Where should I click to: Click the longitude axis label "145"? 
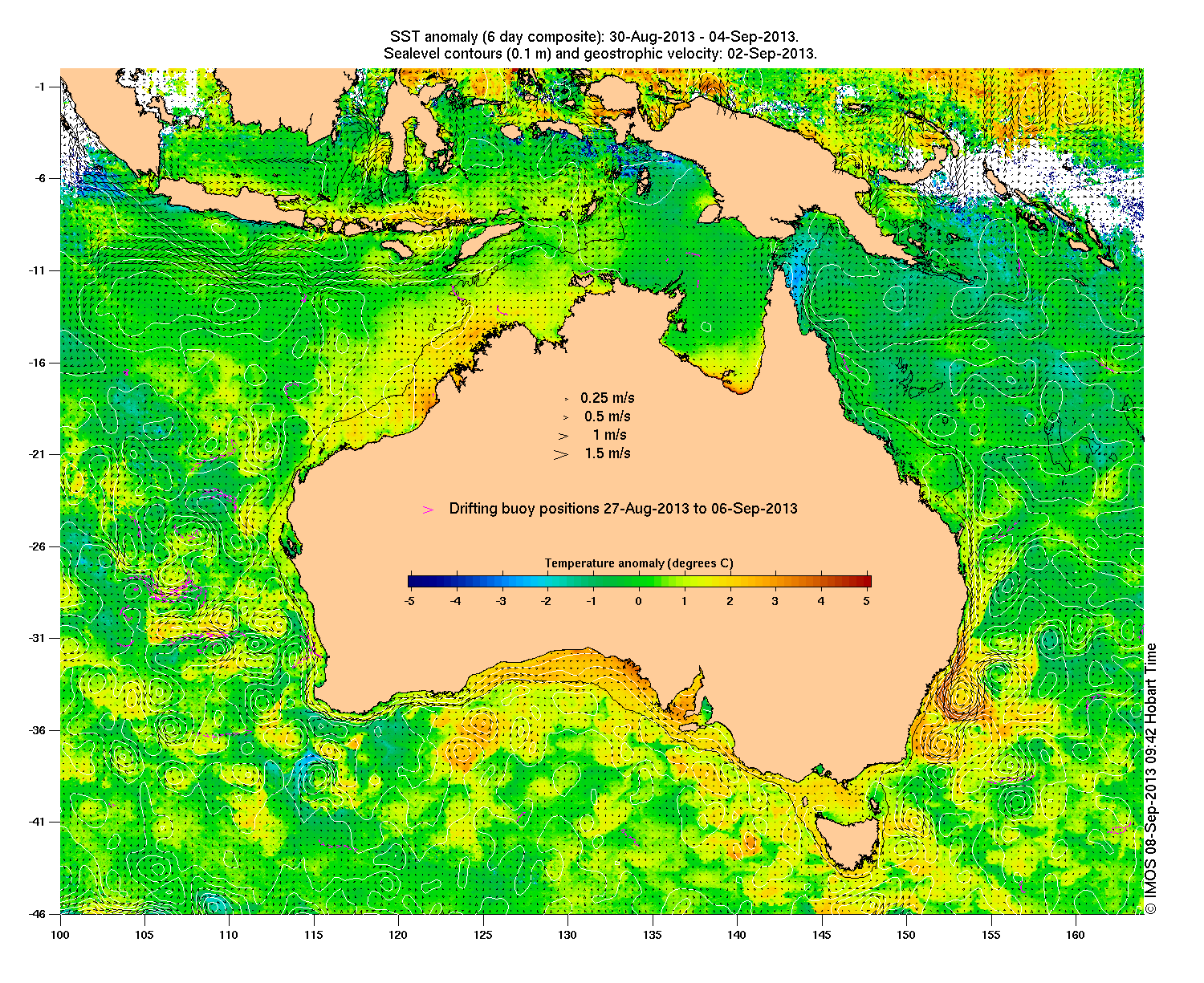point(822,935)
